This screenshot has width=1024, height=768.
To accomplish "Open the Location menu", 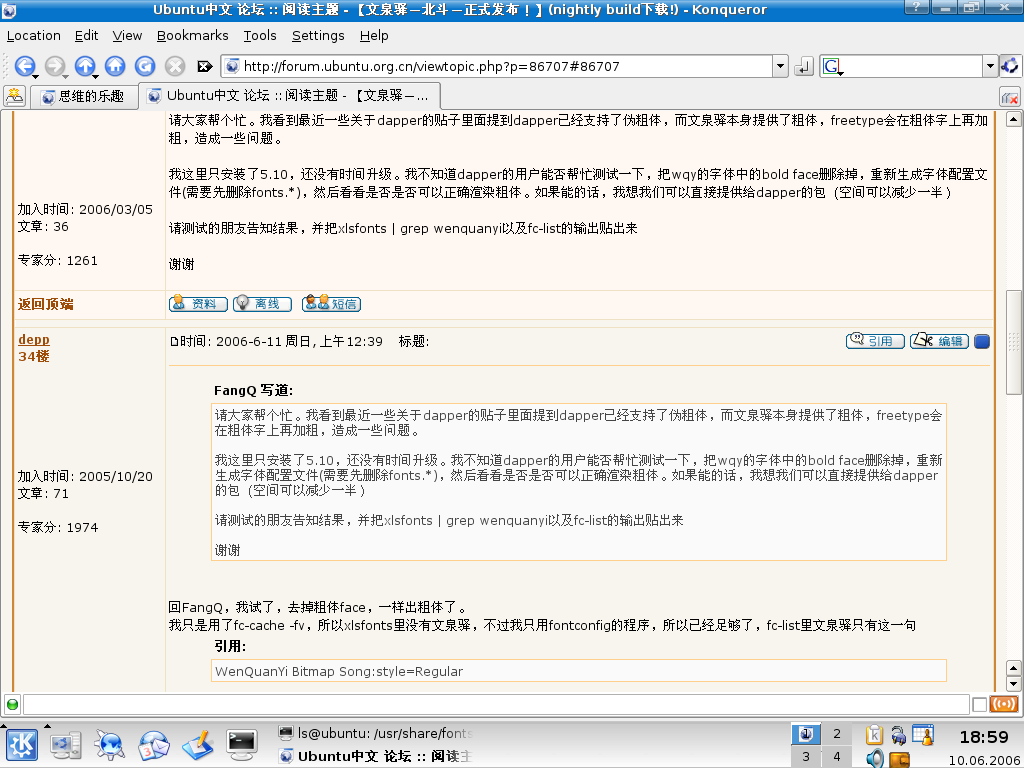I will click(33, 35).
